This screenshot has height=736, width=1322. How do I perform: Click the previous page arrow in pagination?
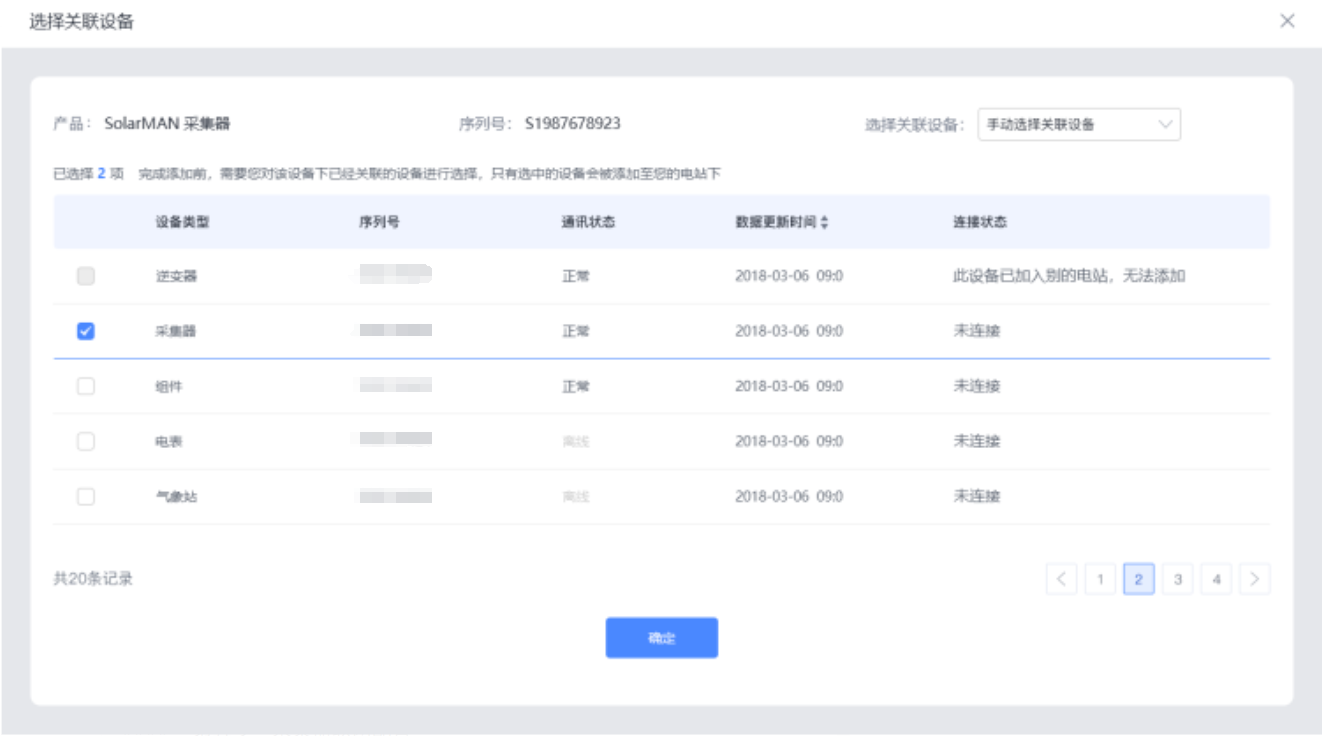1062,579
